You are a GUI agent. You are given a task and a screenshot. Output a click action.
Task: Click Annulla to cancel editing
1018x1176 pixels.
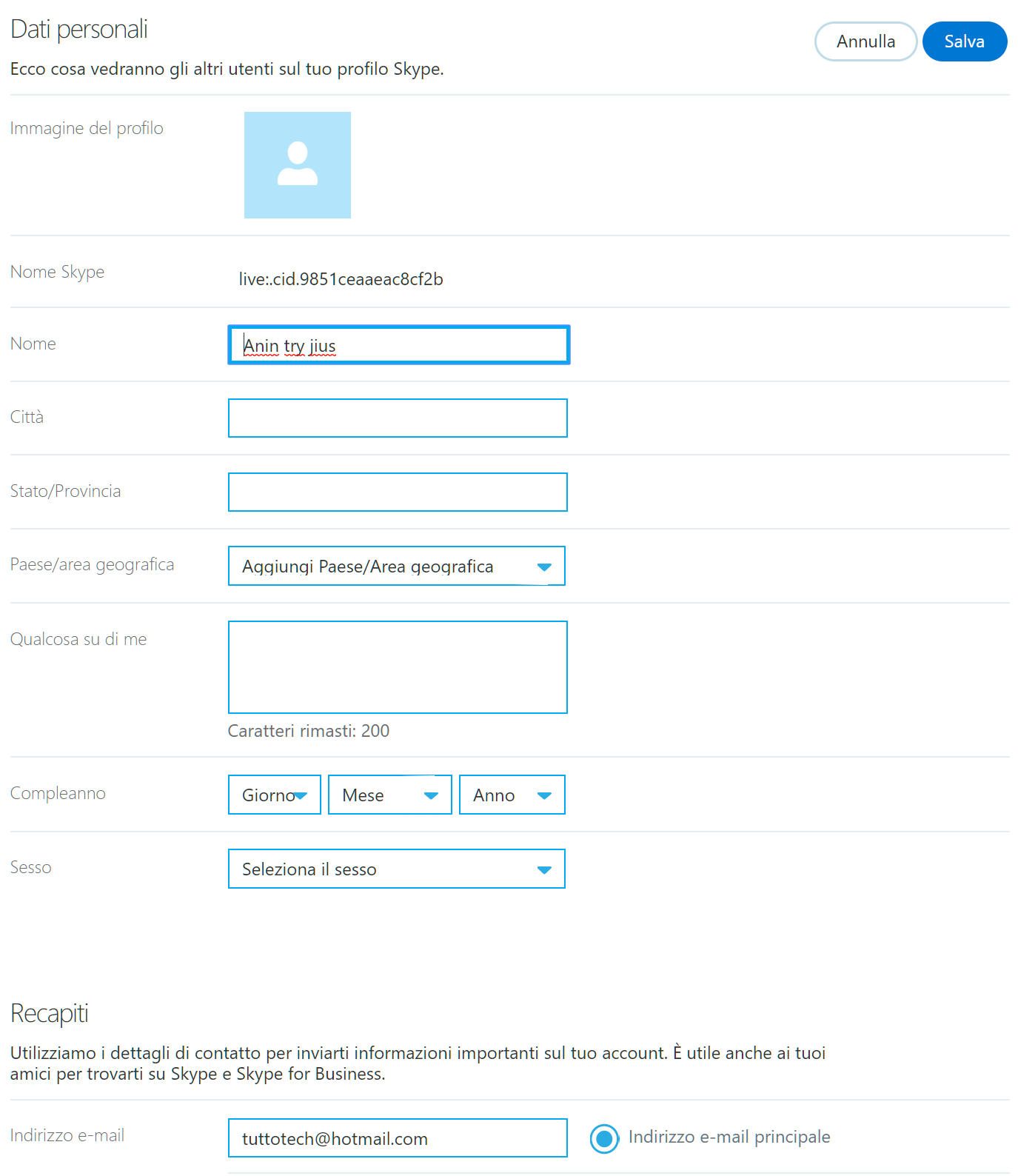click(865, 41)
